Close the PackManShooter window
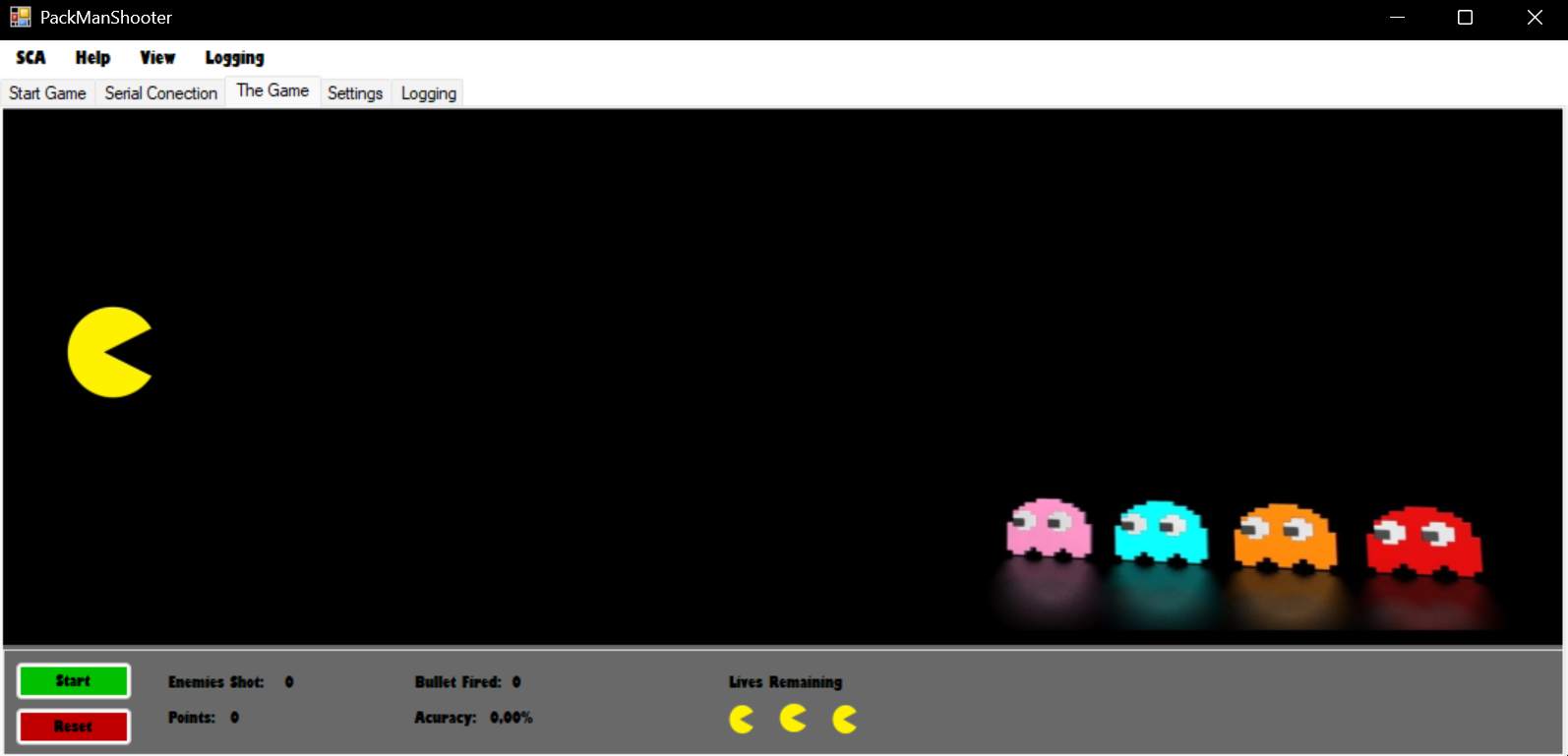This screenshot has width=1568, height=756. coord(1535,18)
